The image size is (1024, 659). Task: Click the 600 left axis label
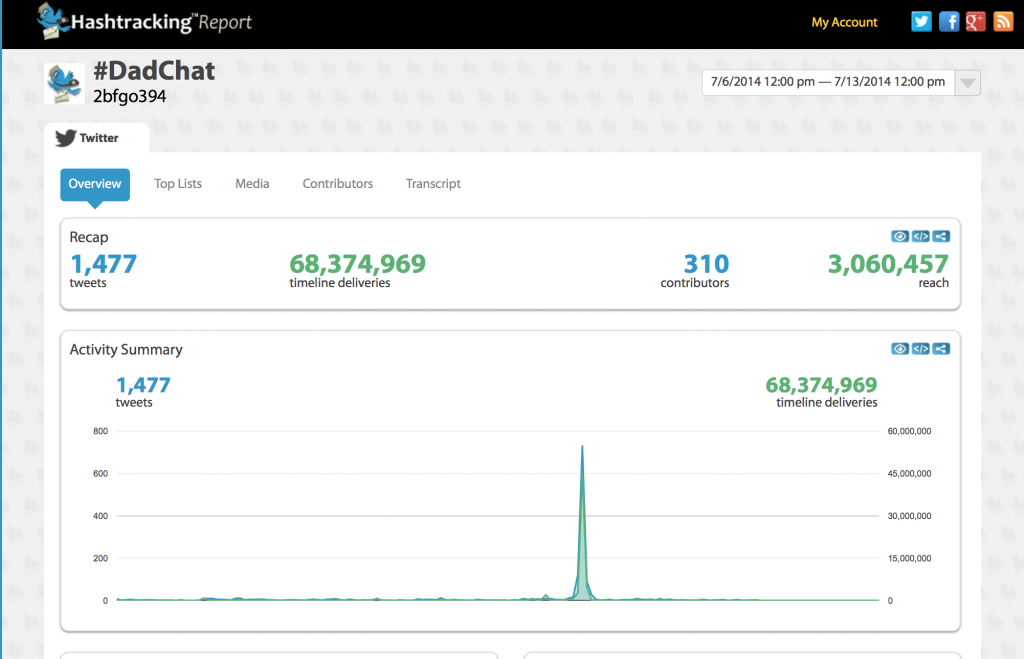coord(101,474)
